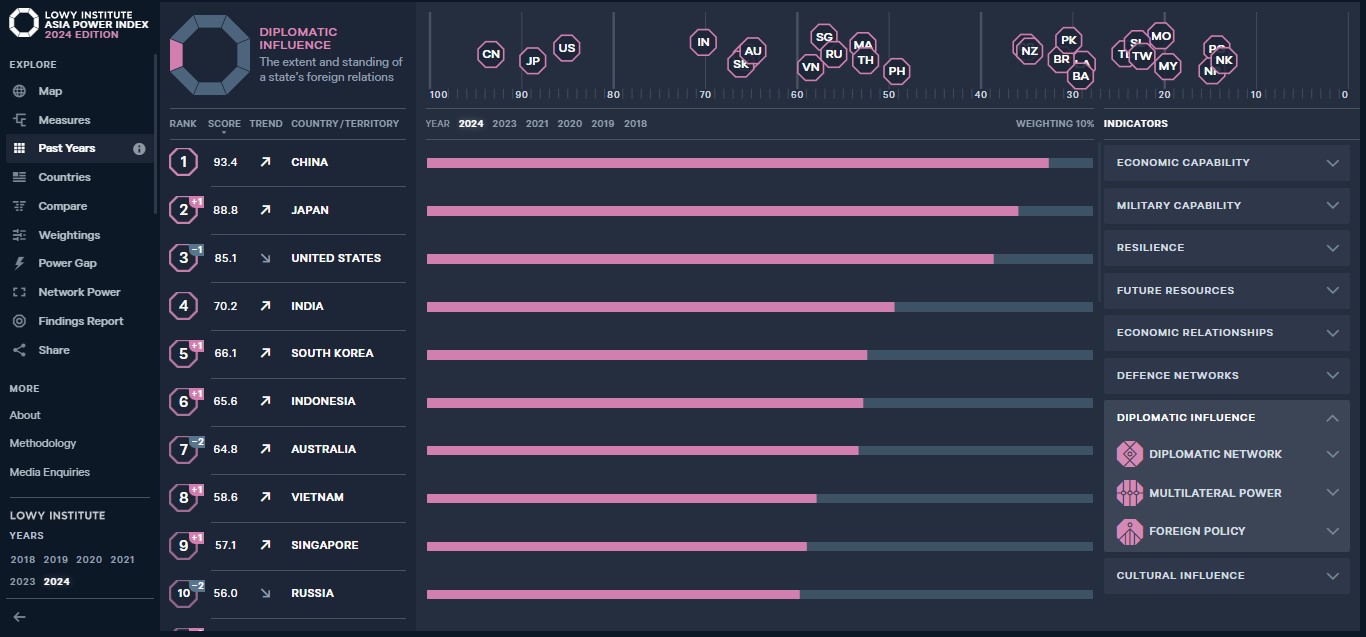
Task: Select the 2024 chart year tab
Action: click(471, 124)
